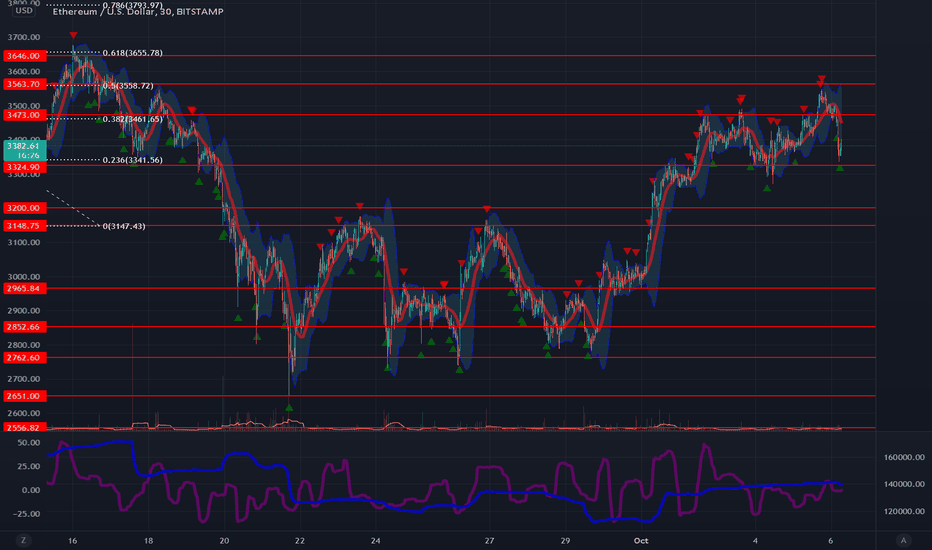
Task: Select the 3148.75 red price label
Action: pos(25,226)
